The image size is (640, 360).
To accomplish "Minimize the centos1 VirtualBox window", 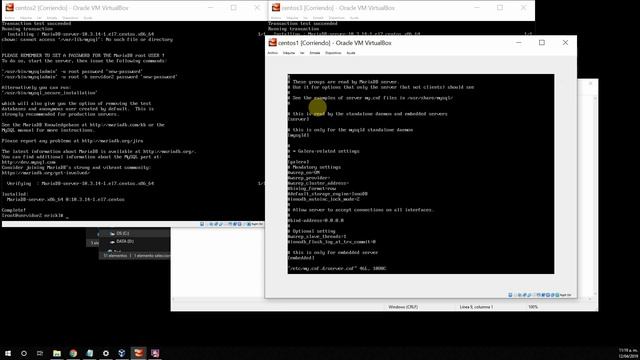I will [x=518, y=43].
